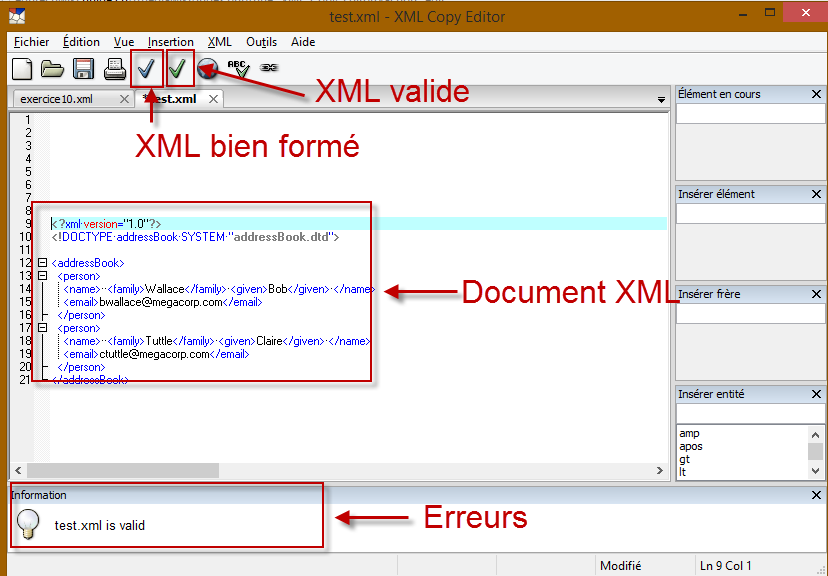The image size is (828, 576).
Task: Collapse the addressBook element fold
Action: tap(42, 262)
